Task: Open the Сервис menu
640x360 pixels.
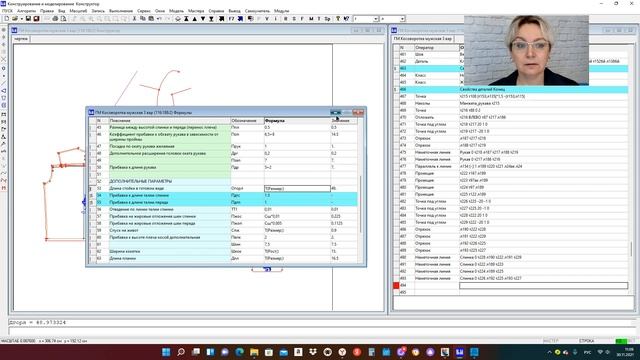Action: tap(144, 11)
